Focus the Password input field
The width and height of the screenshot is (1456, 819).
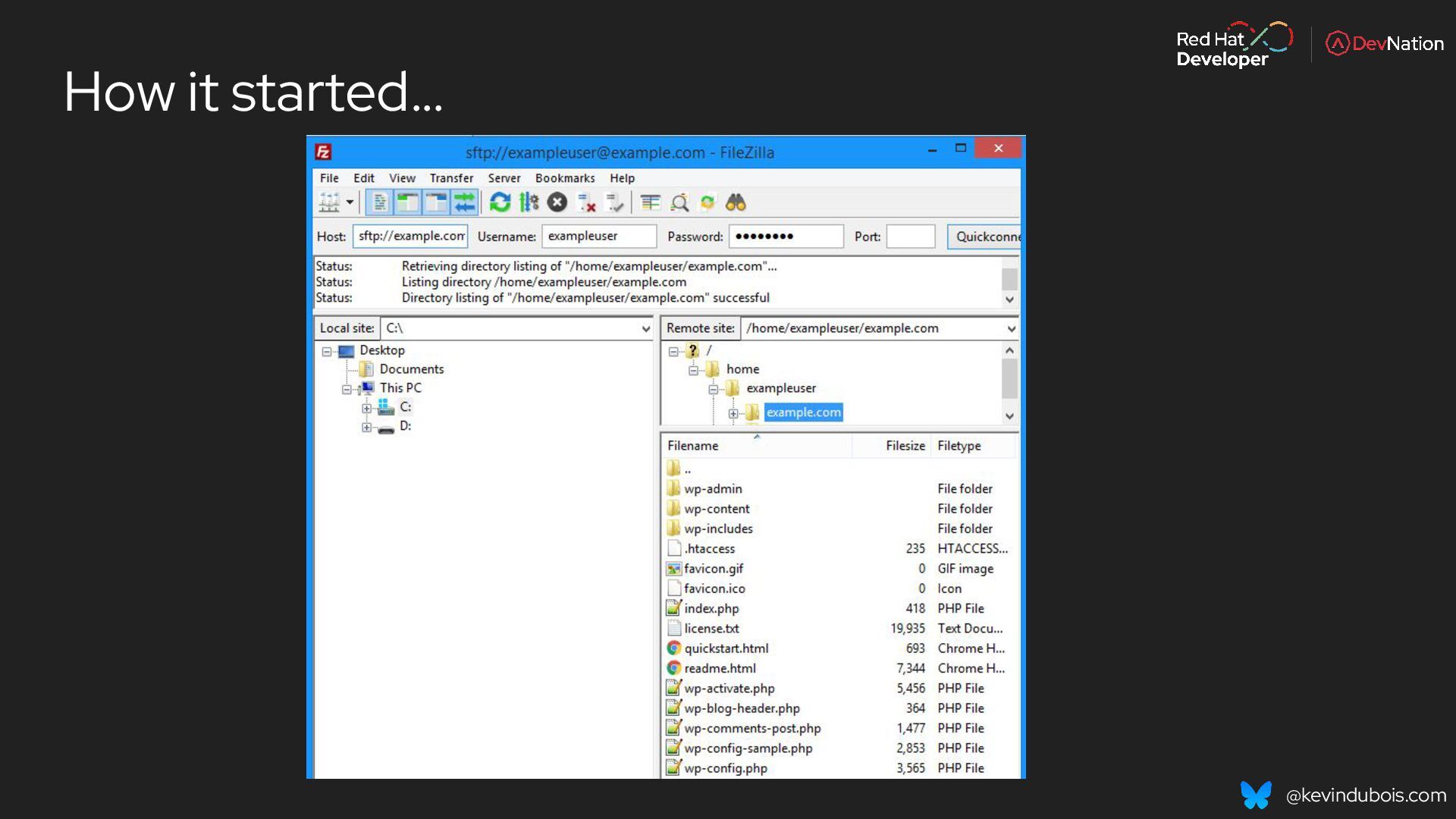point(786,236)
